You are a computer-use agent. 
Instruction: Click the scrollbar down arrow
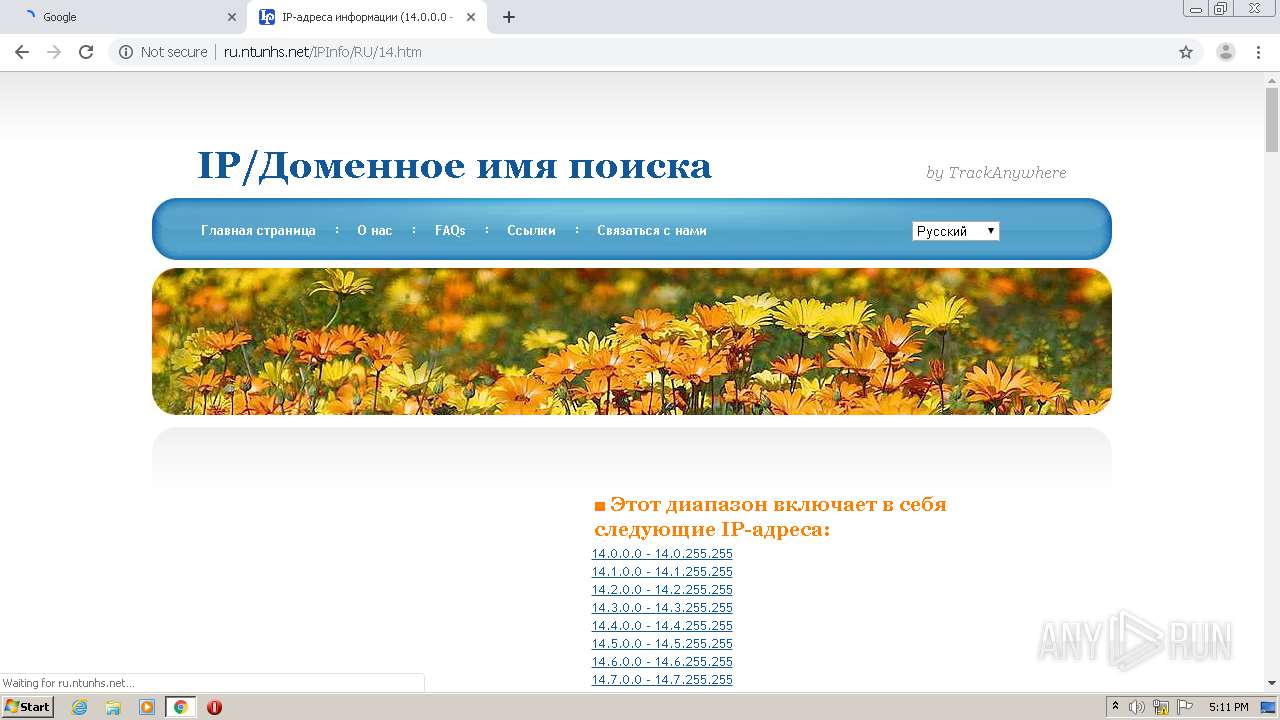(x=1272, y=683)
